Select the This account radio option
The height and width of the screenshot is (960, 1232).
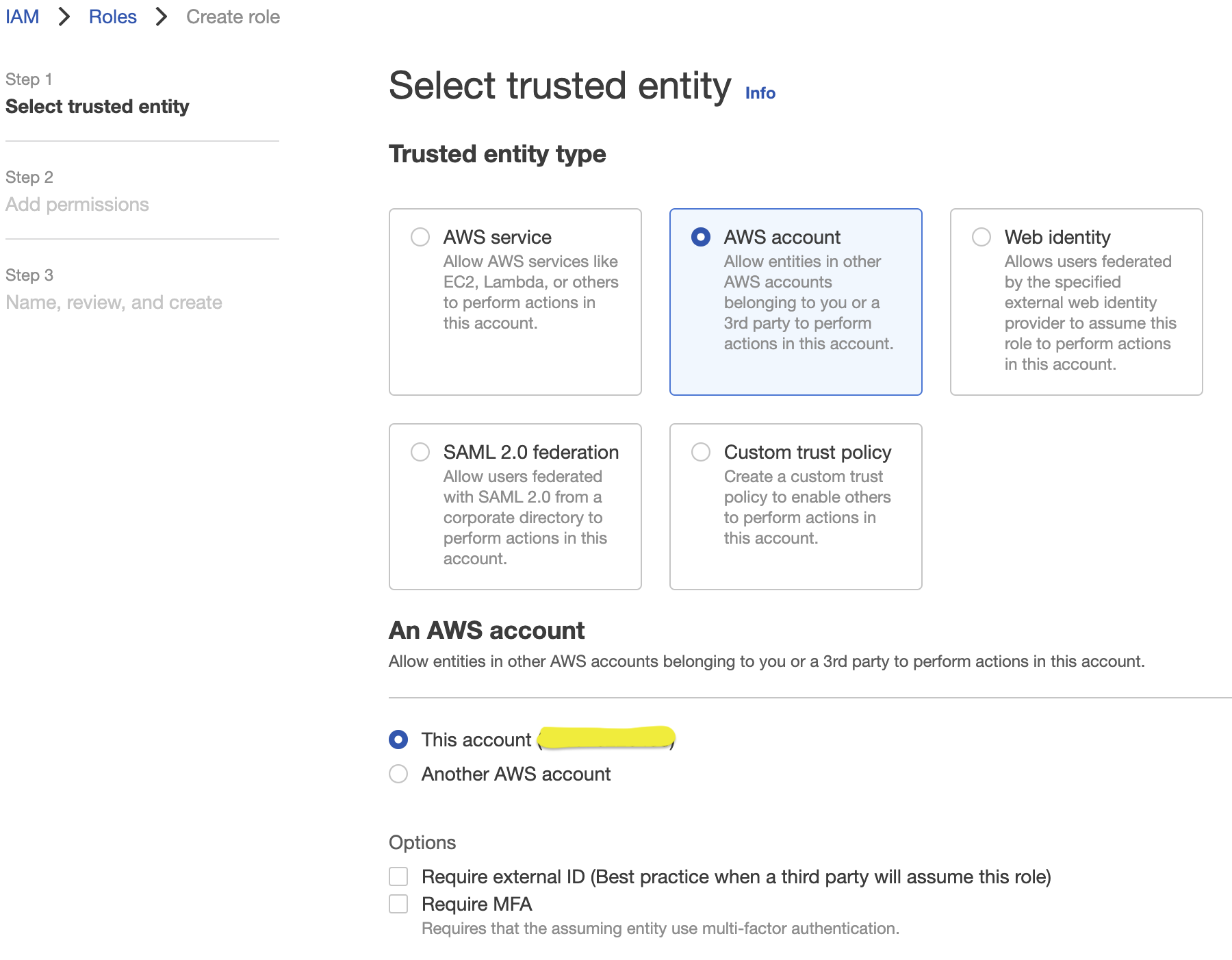[398, 740]
